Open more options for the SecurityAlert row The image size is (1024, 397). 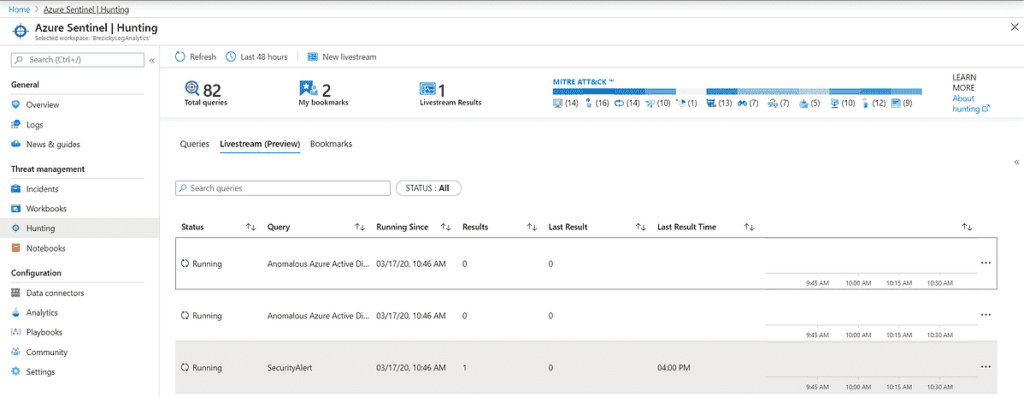click(x=986, y=367)
